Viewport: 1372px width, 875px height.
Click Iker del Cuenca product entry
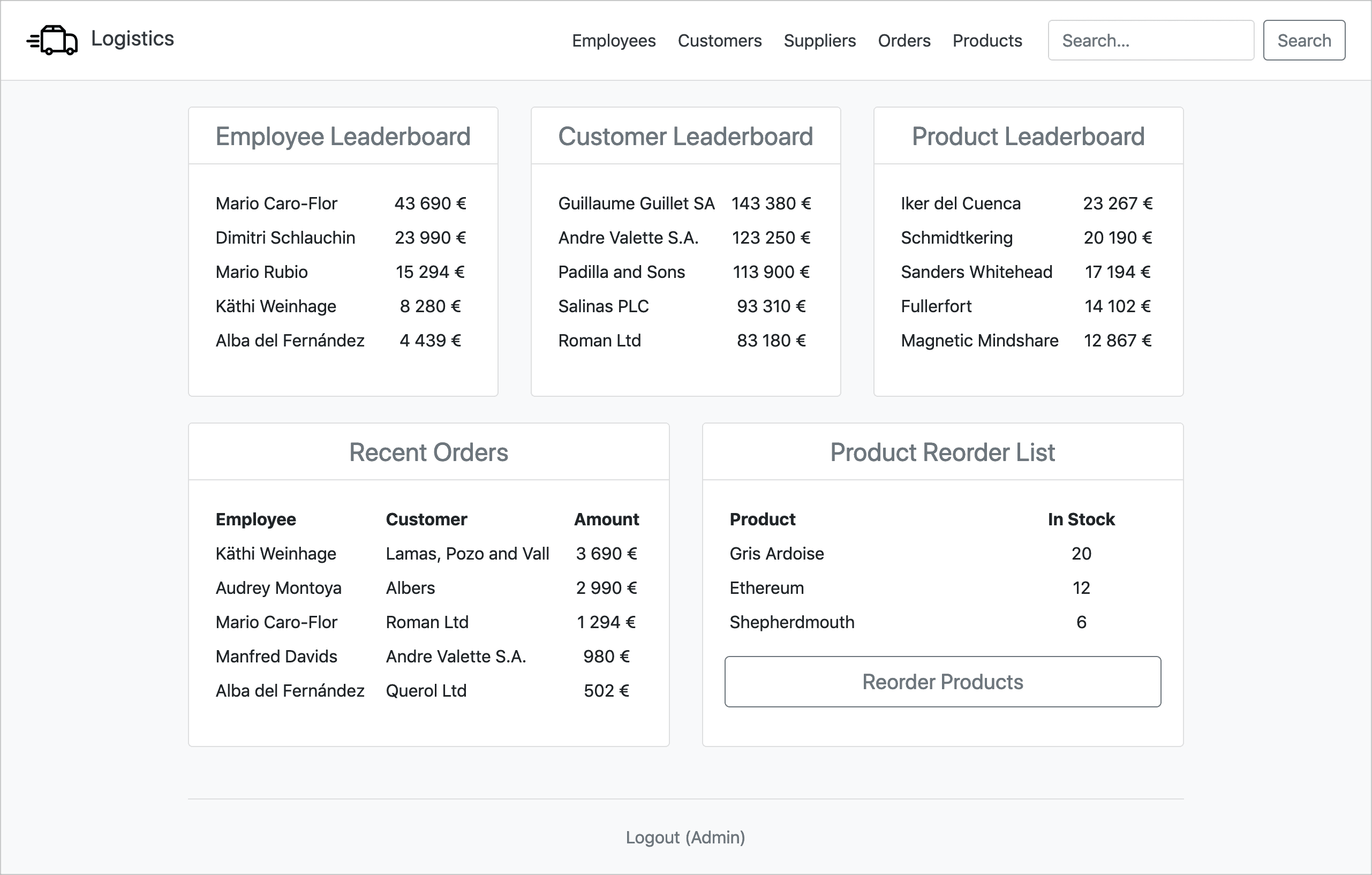coord(960,203)
